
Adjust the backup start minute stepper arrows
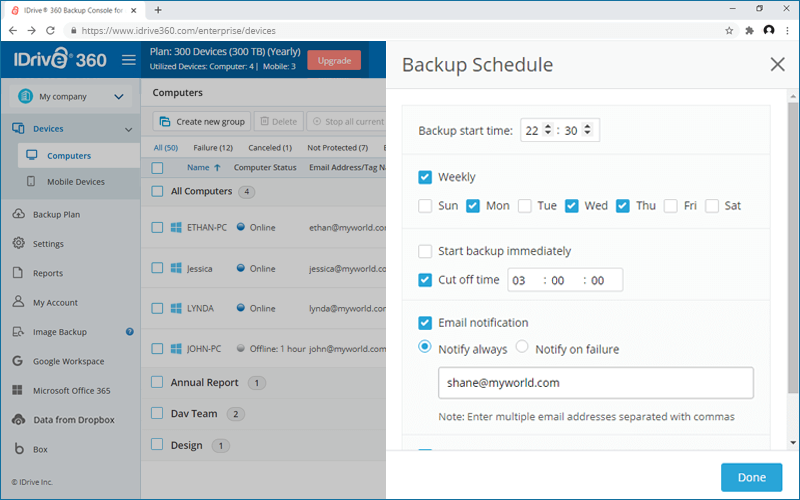(587, 130)
